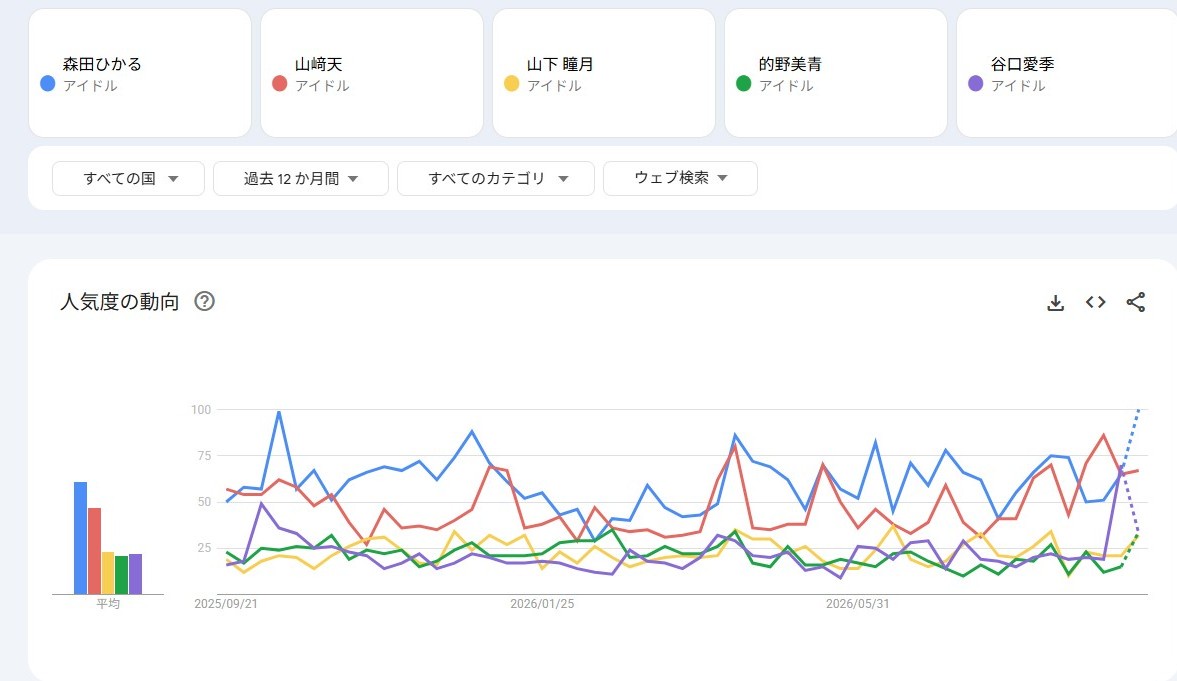1177x681 pixels.
Task: Open the 過去 12 か月間 time range dropdown
Action: (x=301, y=179)
